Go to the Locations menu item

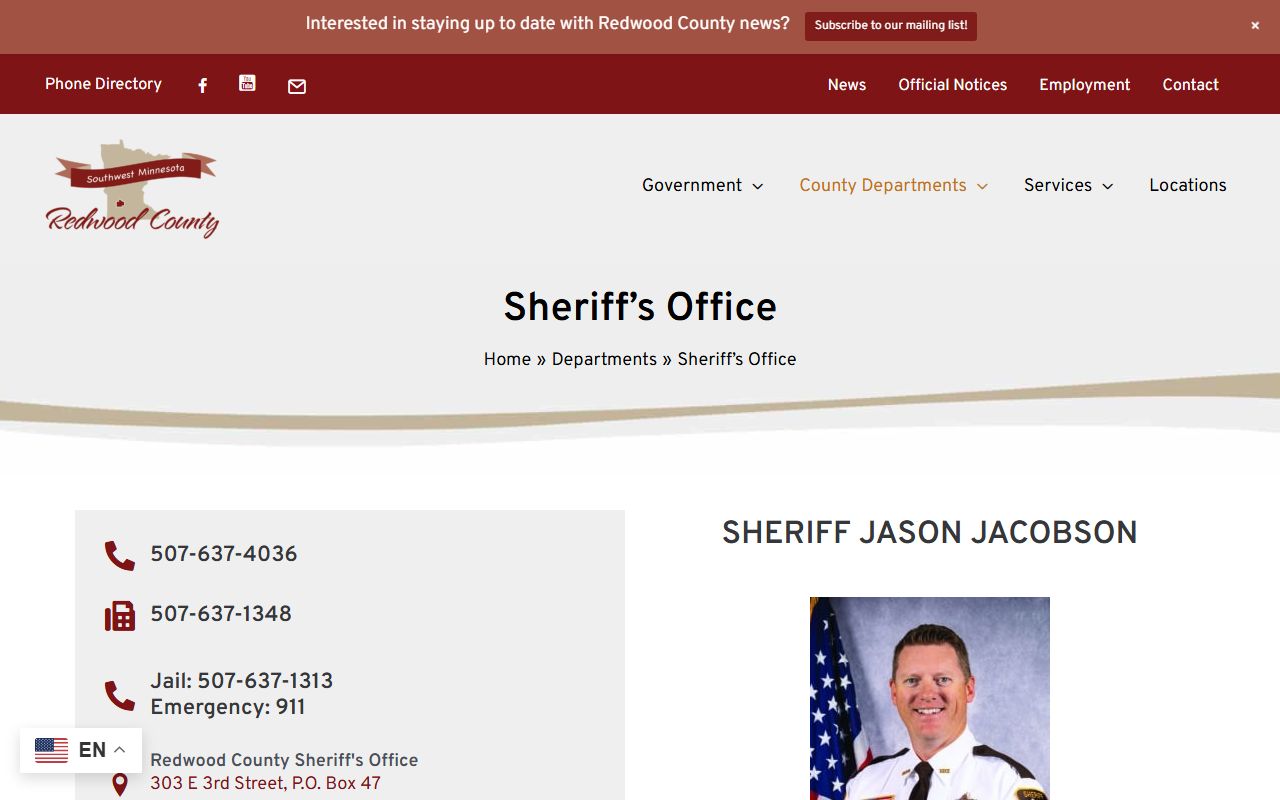1187,186
